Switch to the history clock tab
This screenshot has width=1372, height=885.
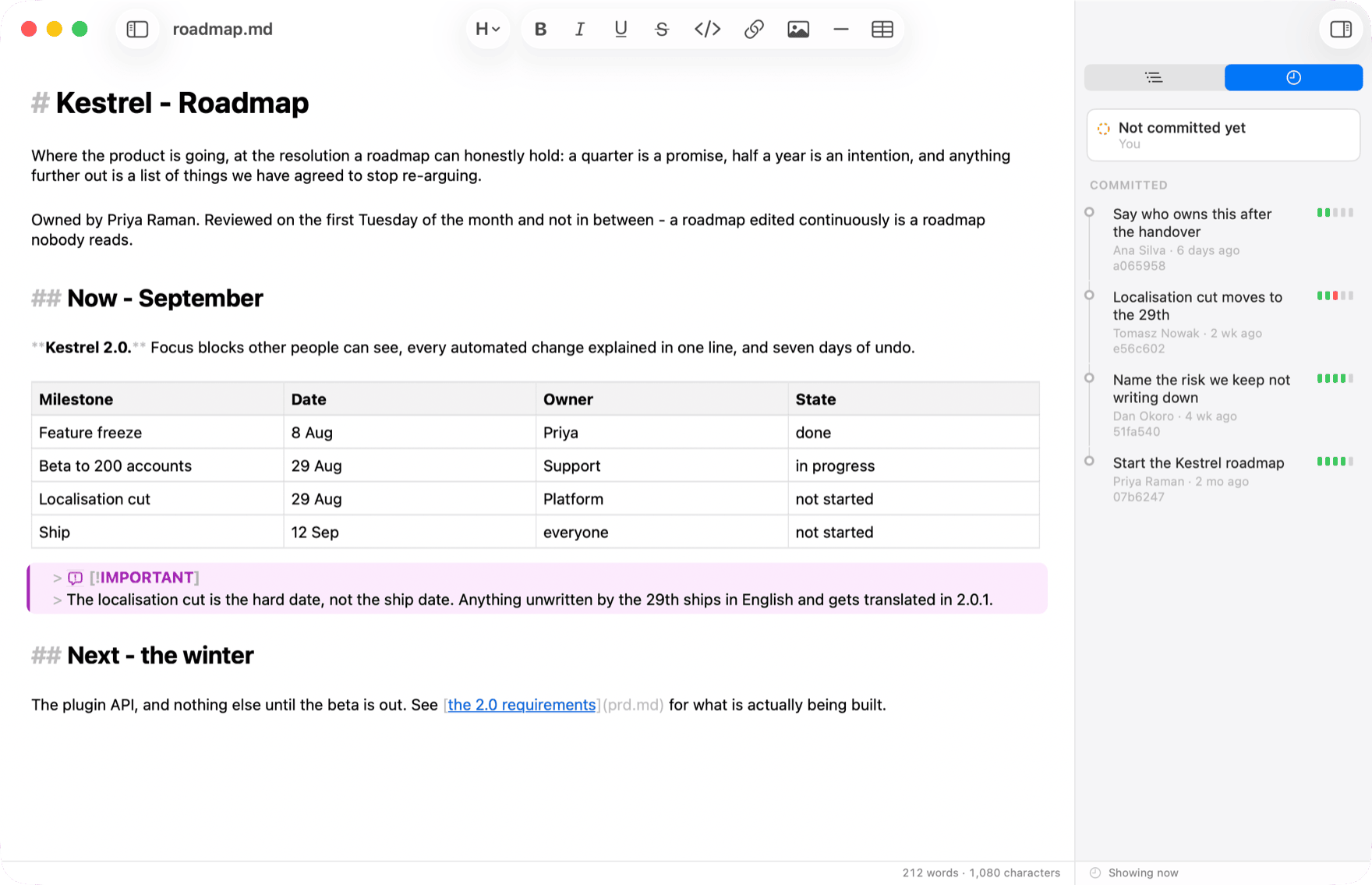[x=1293, y=77]
